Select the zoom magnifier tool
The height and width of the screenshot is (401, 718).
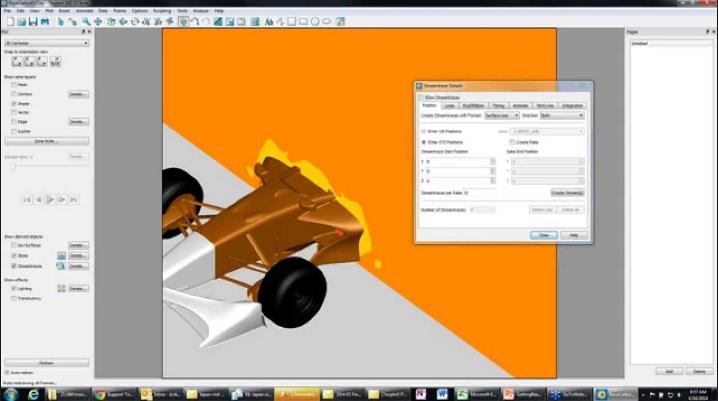(87, 21)
